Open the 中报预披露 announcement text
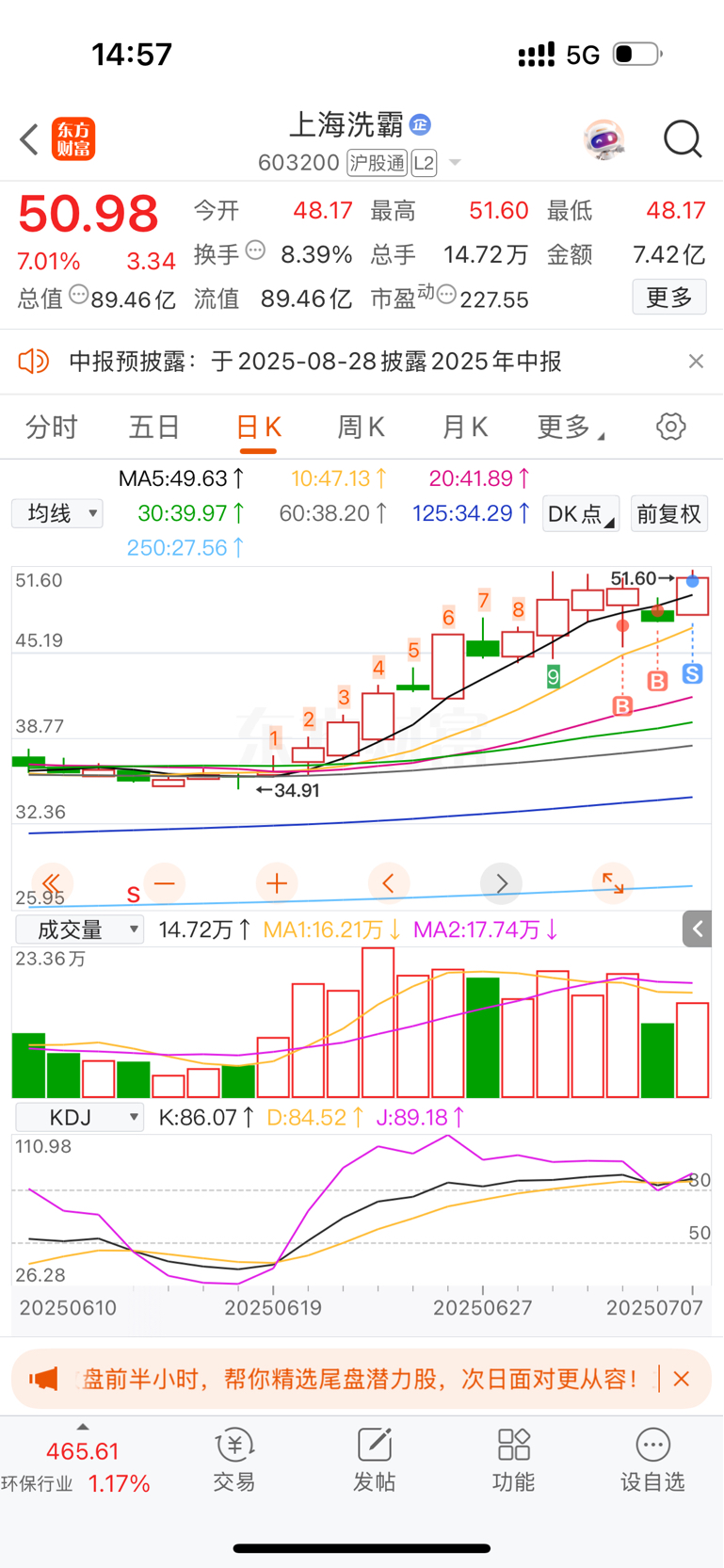The image size is (724, 1568). tap(315, 361)
